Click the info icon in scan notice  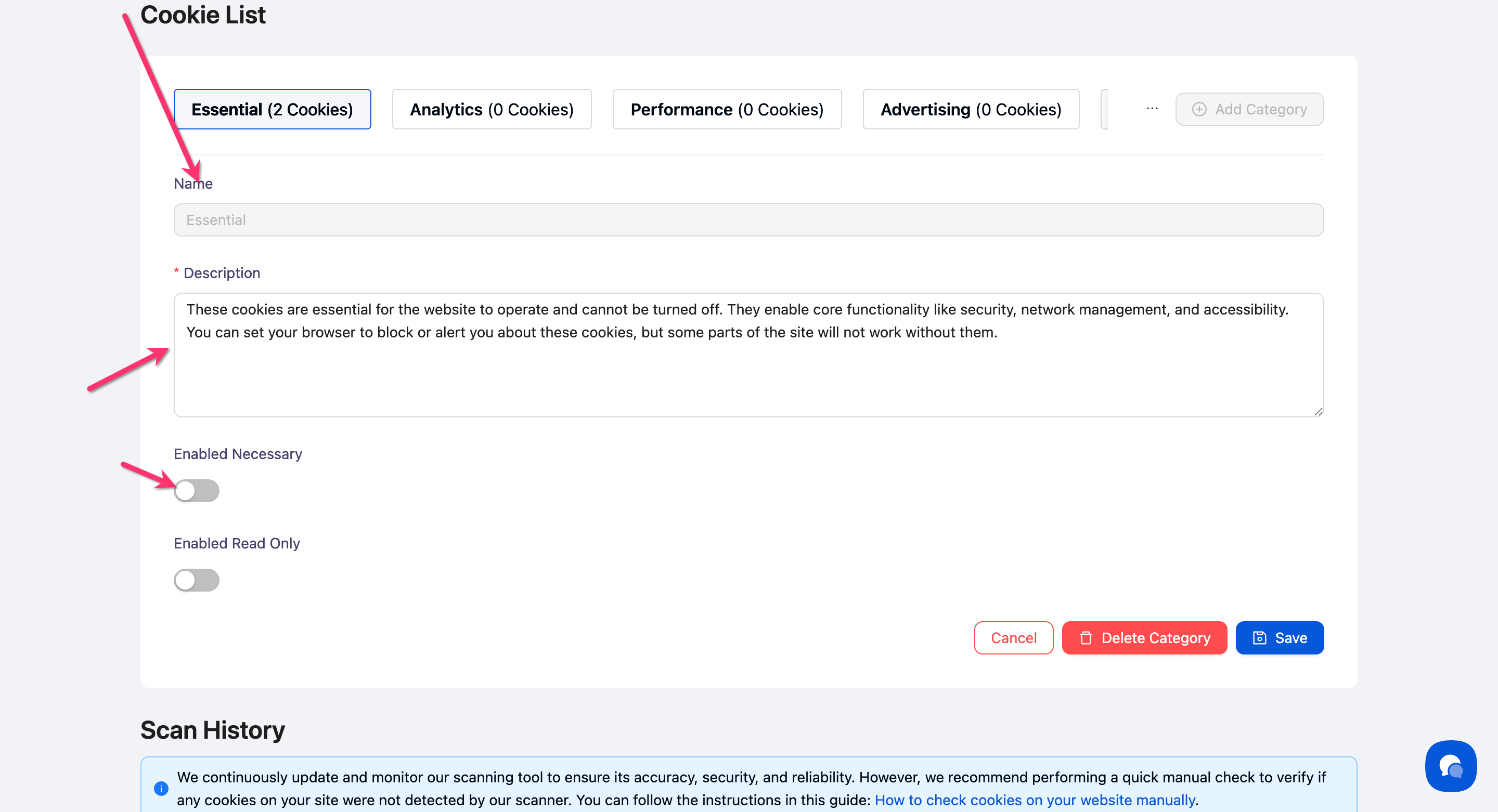click(161, 788)
